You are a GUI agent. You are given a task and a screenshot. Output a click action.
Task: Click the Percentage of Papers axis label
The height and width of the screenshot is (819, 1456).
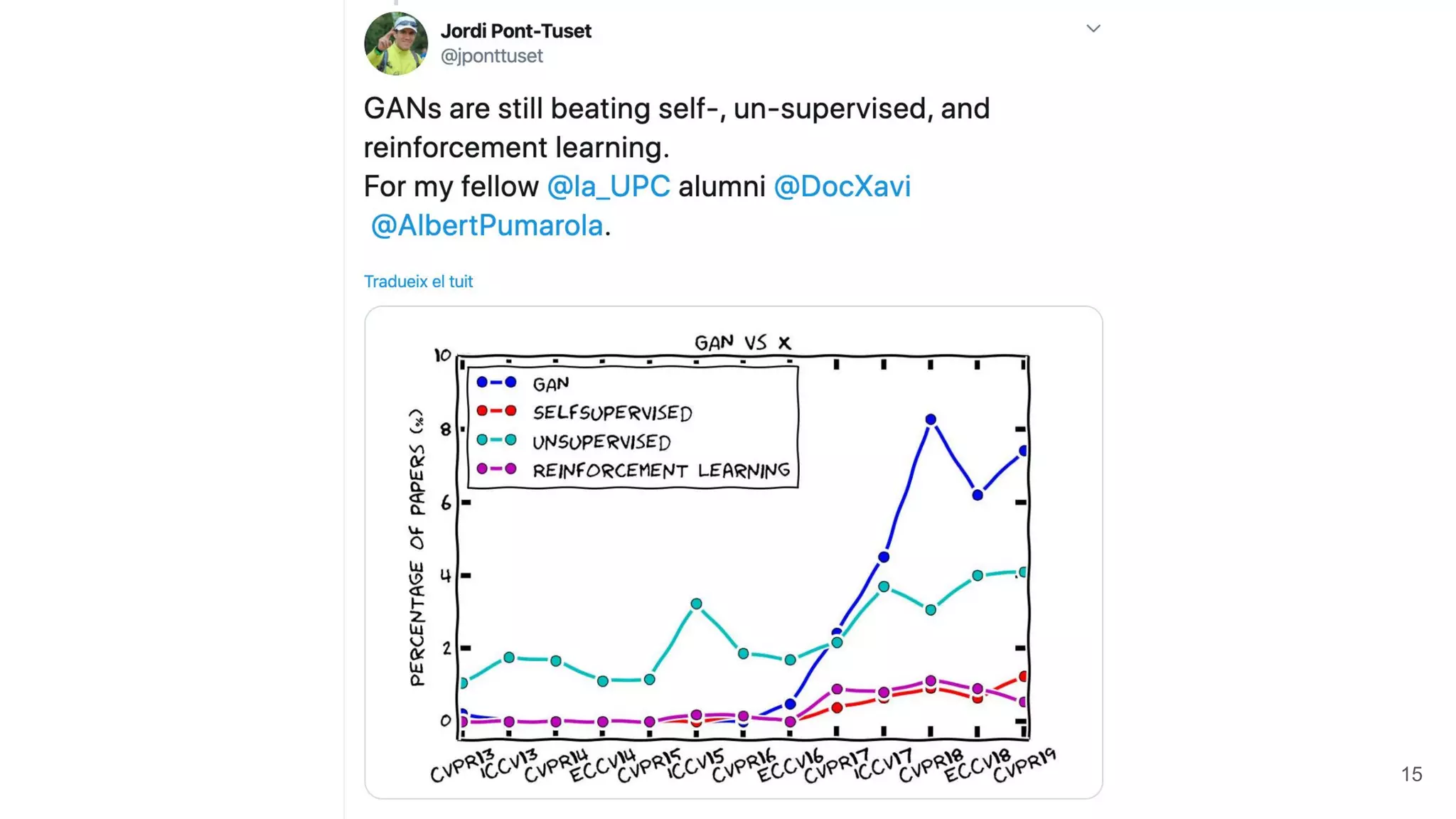417,547
